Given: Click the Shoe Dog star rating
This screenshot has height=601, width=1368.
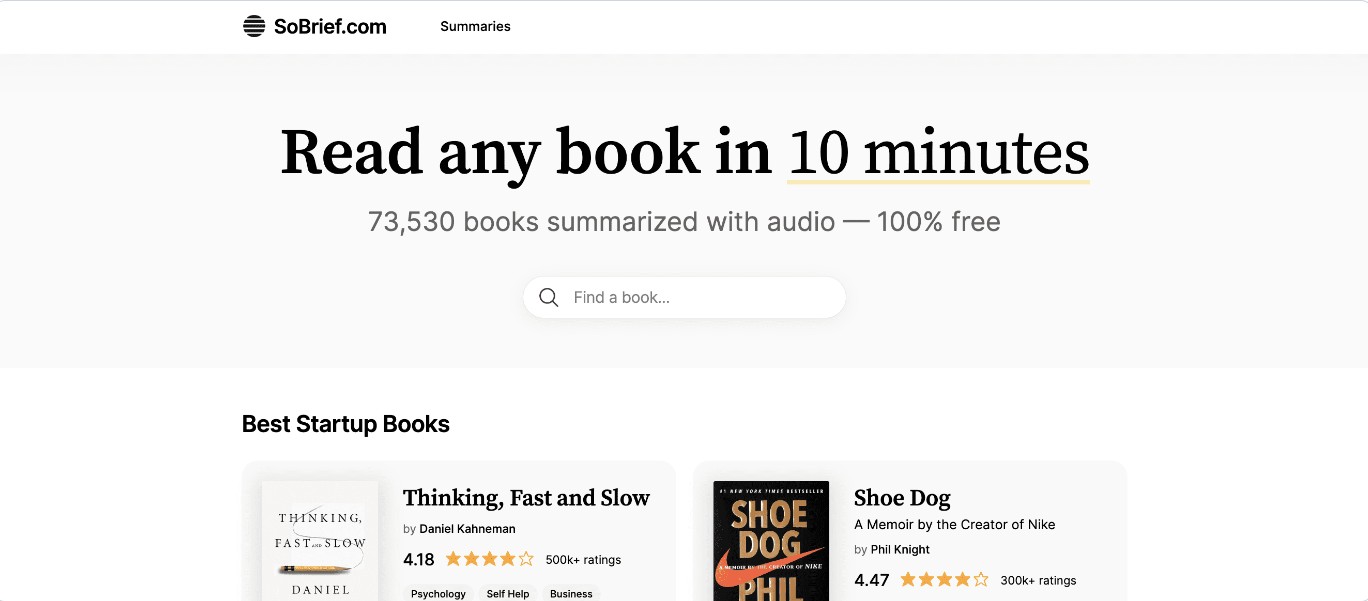Looking at the screenshot, I should tap(944, 579).
